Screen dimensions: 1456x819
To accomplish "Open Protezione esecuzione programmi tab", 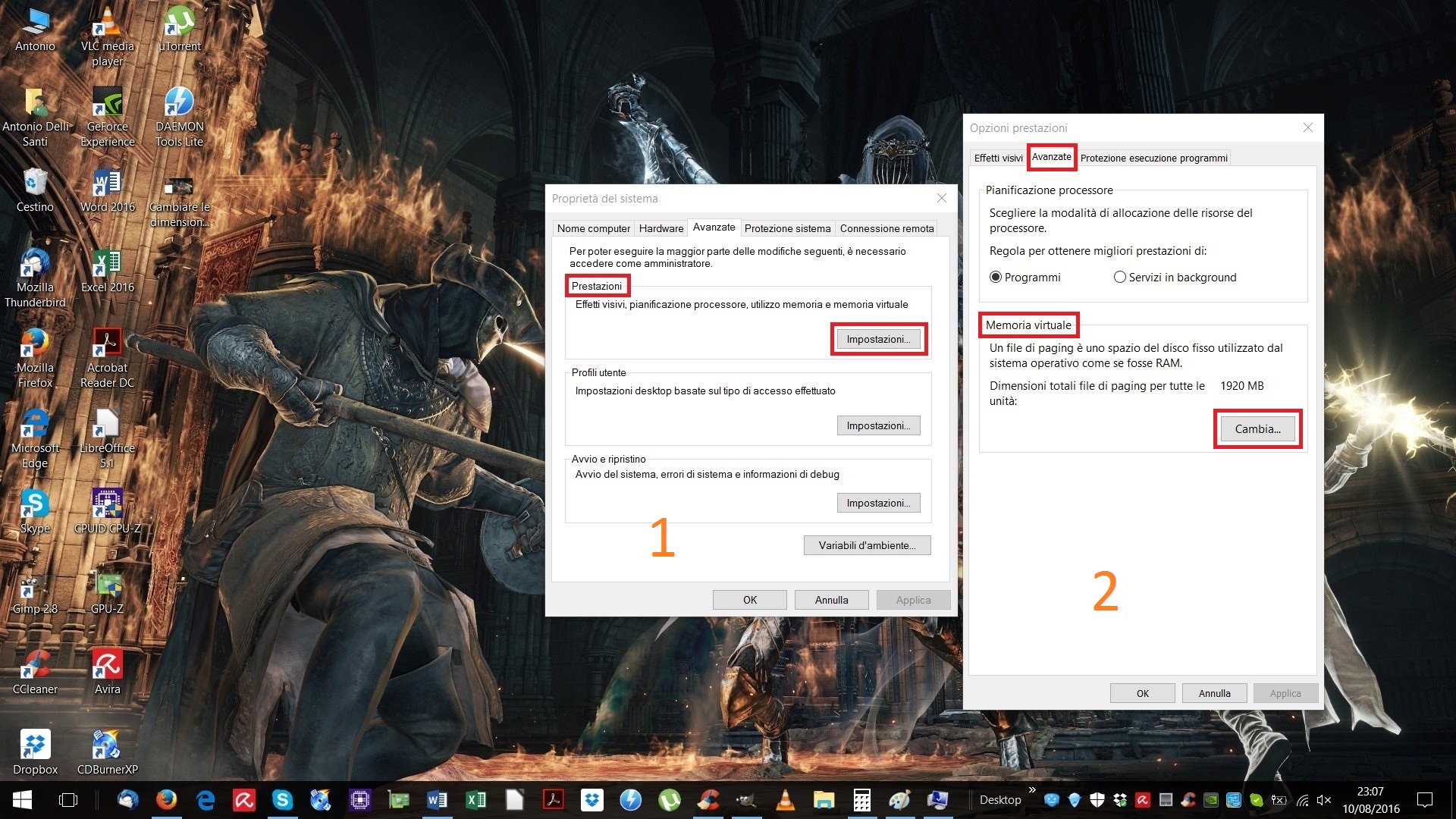I will tap(1153, 158).
